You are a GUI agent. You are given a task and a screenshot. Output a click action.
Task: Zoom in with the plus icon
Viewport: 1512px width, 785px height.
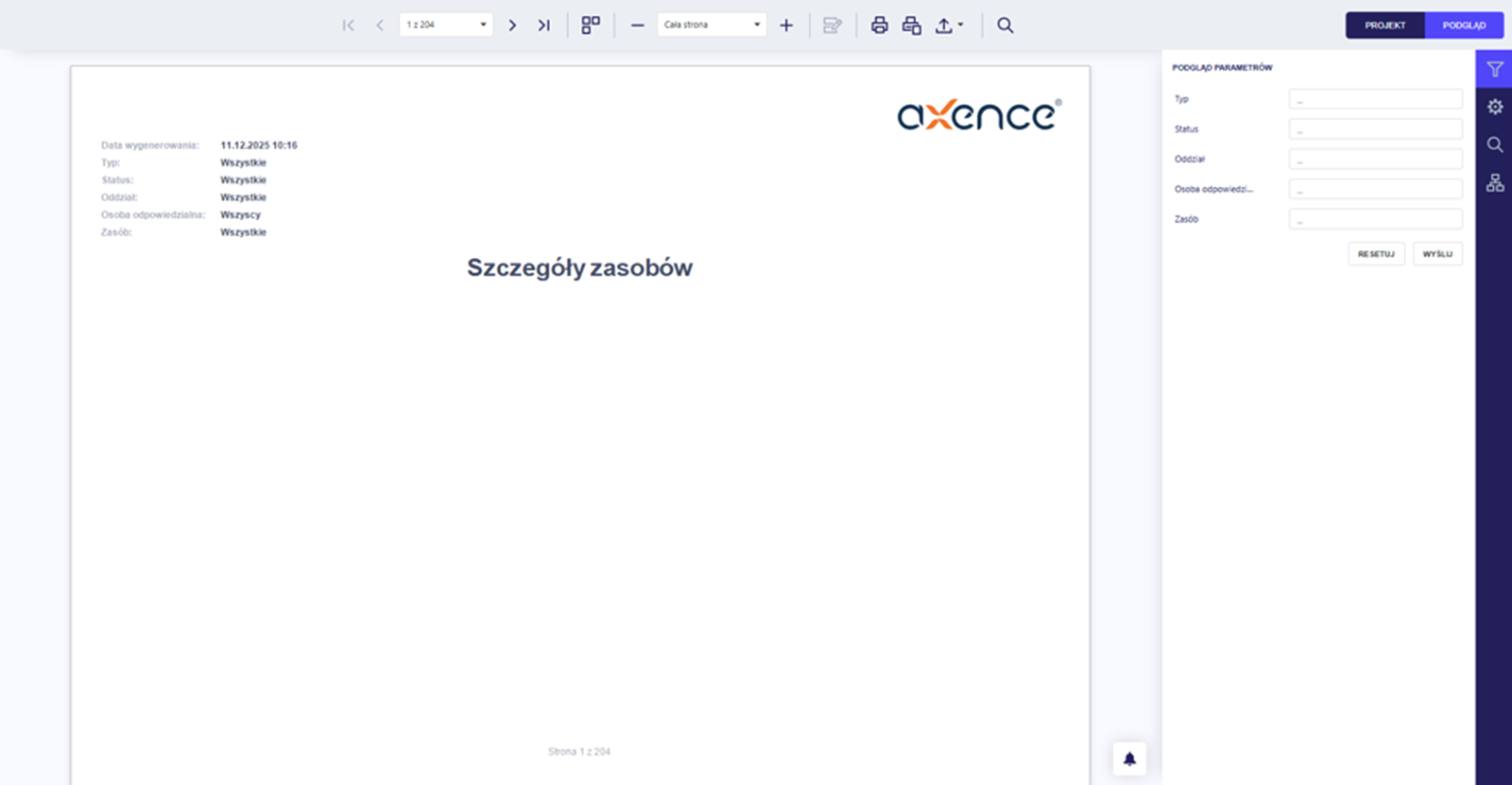[786, 26]
